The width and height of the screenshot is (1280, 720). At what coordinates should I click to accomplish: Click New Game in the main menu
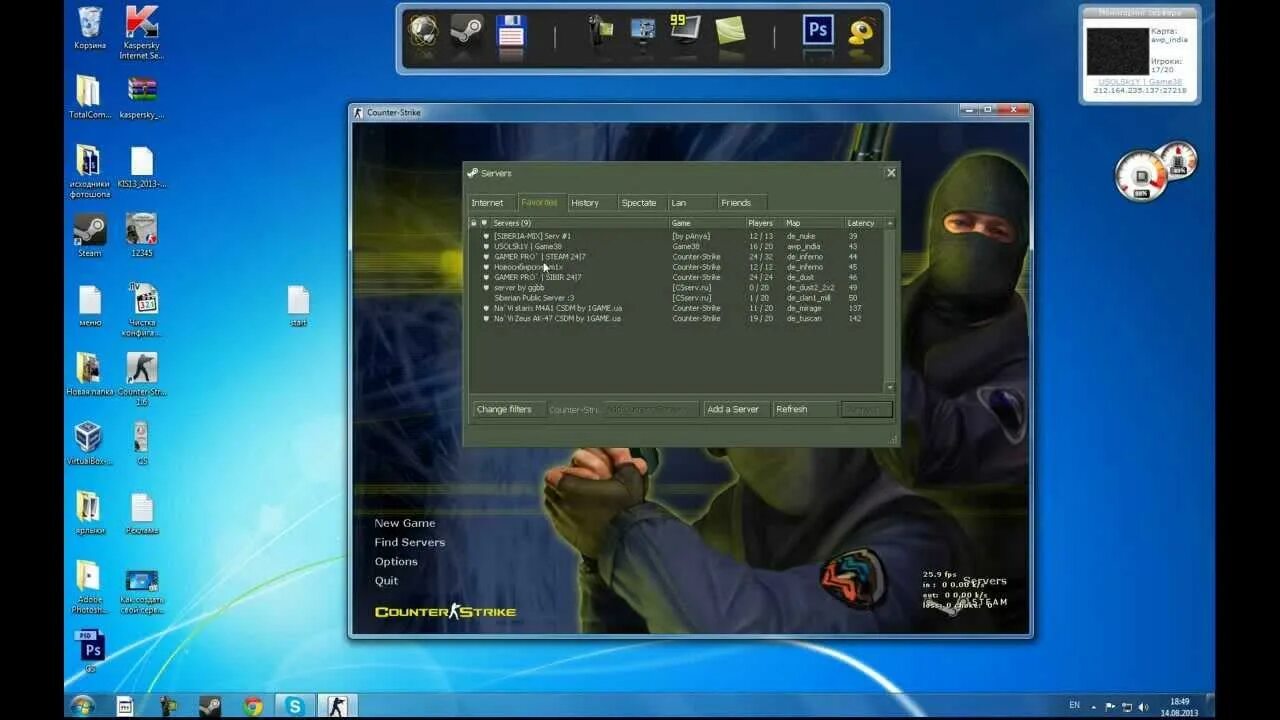pos(405,523)
